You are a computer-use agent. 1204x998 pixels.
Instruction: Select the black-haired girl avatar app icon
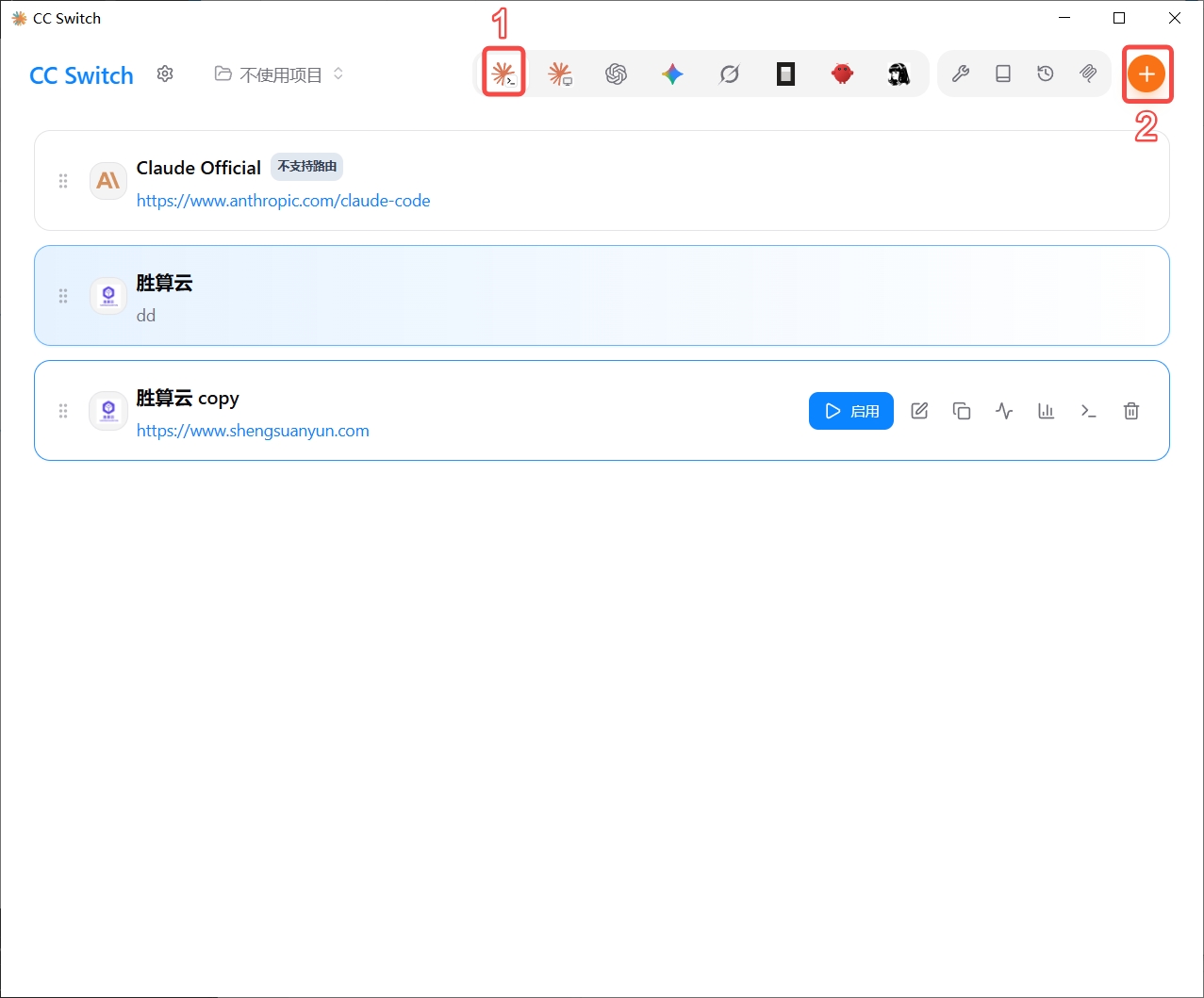point(899,74)
